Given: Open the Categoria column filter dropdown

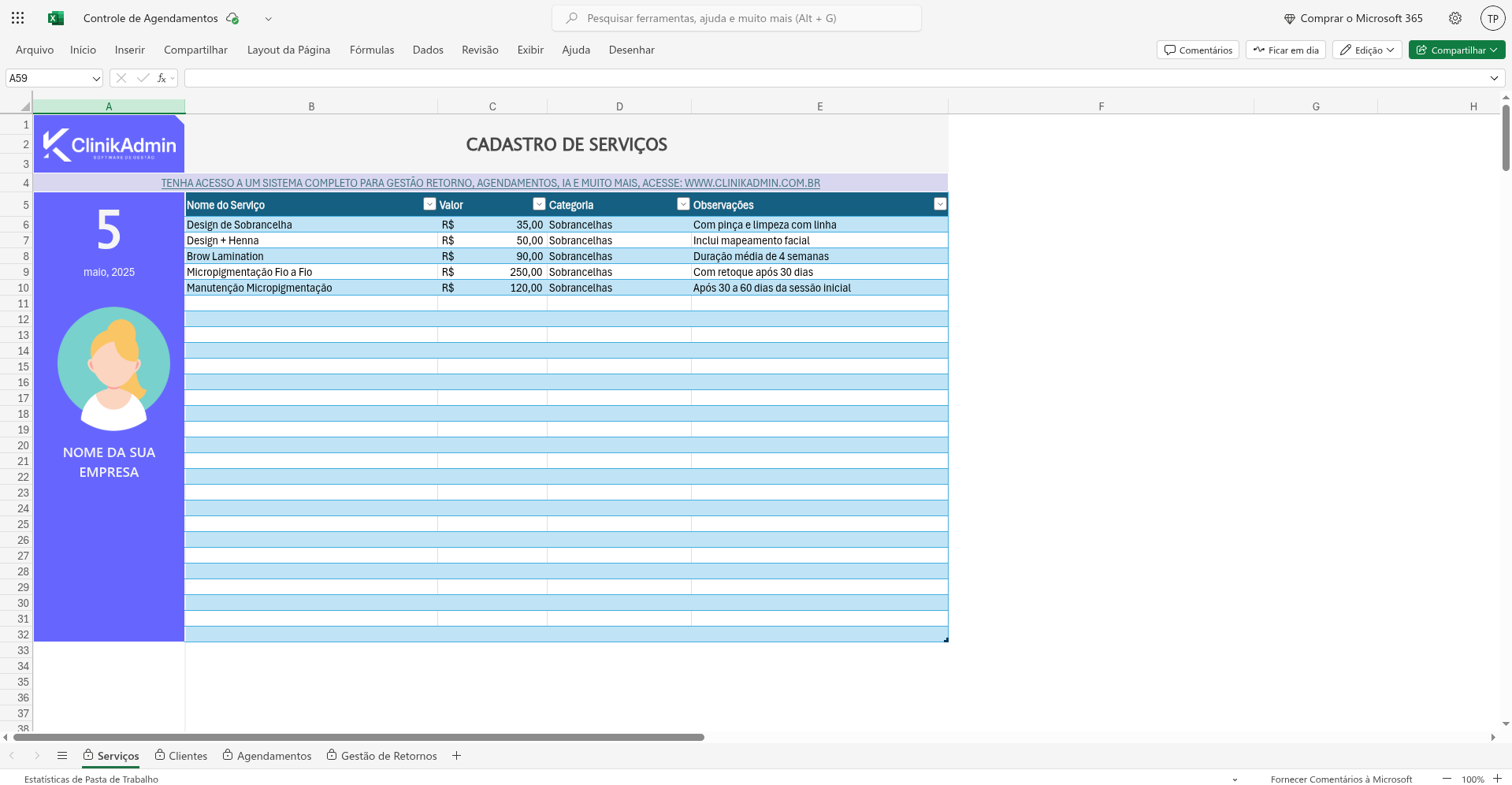Looking at the screenshot, I should (x=683, y=204).
